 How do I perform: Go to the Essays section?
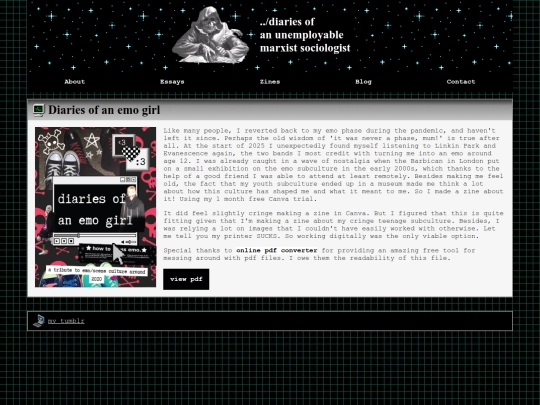coord(172,82)
